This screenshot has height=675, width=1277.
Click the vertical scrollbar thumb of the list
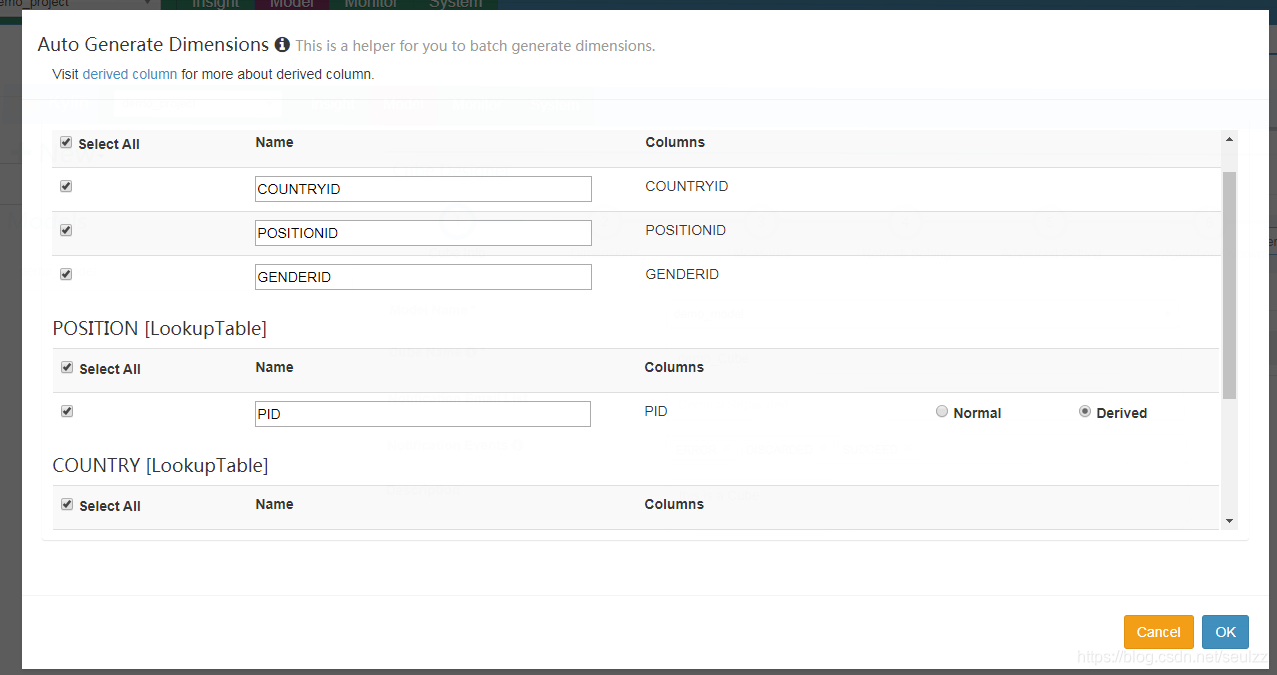coord(1229,285)
